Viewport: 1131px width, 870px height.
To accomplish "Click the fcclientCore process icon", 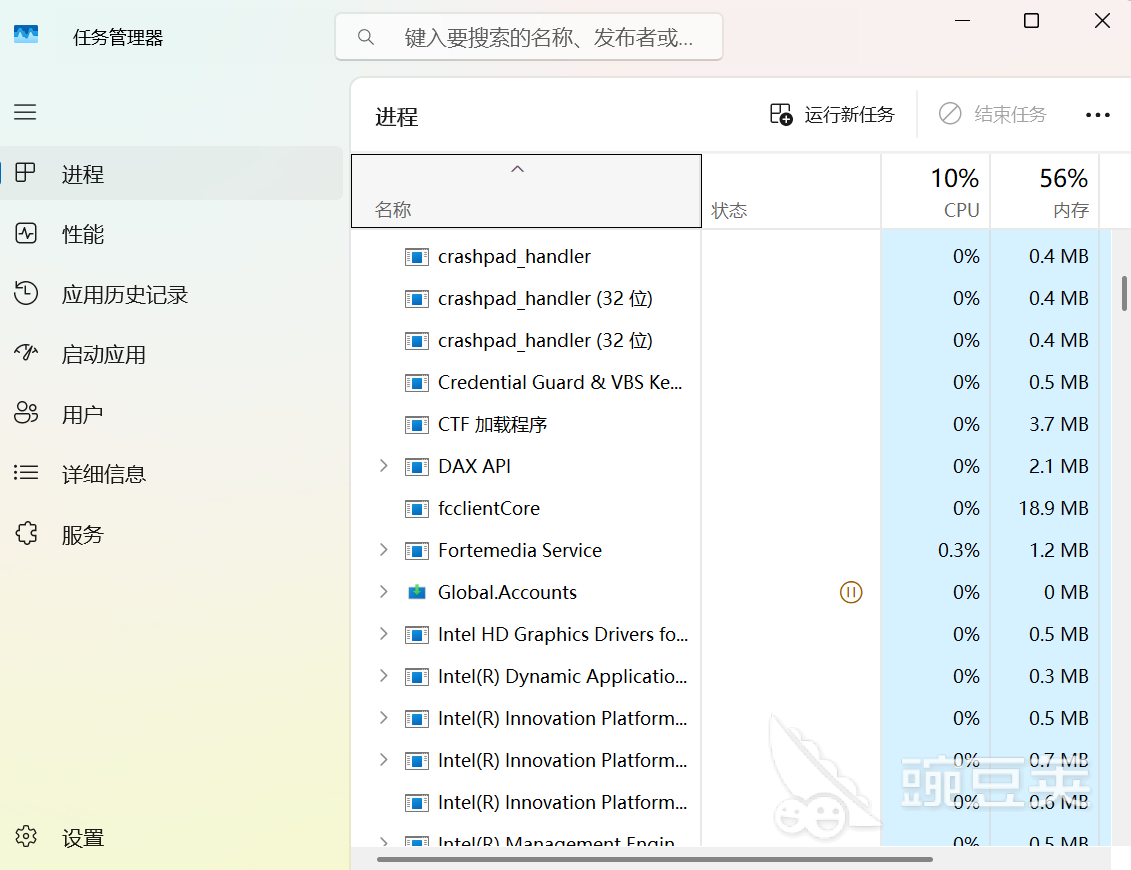I will click(x=417, y=509).
